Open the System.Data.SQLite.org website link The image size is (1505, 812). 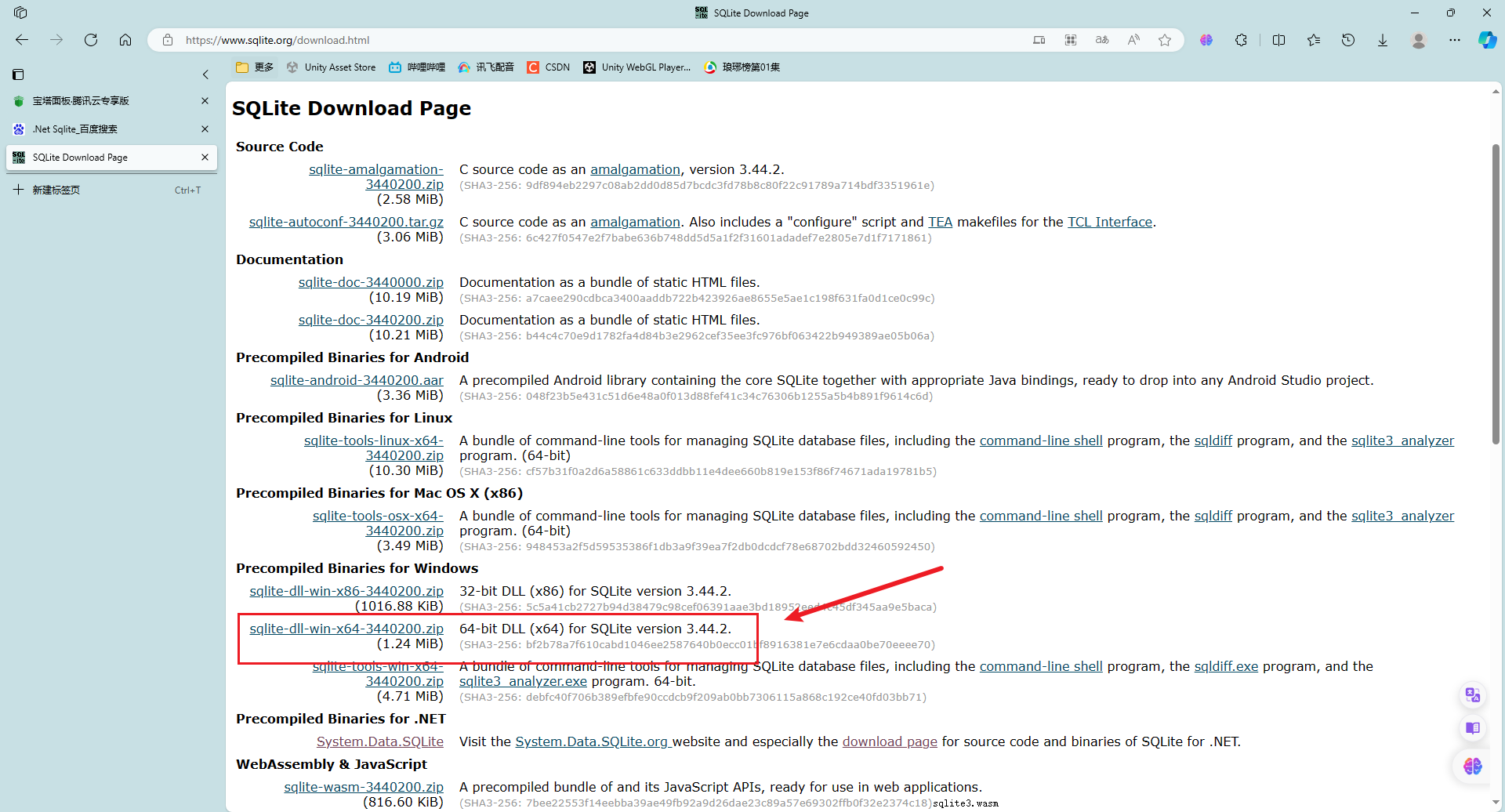[x=593, y=741]
